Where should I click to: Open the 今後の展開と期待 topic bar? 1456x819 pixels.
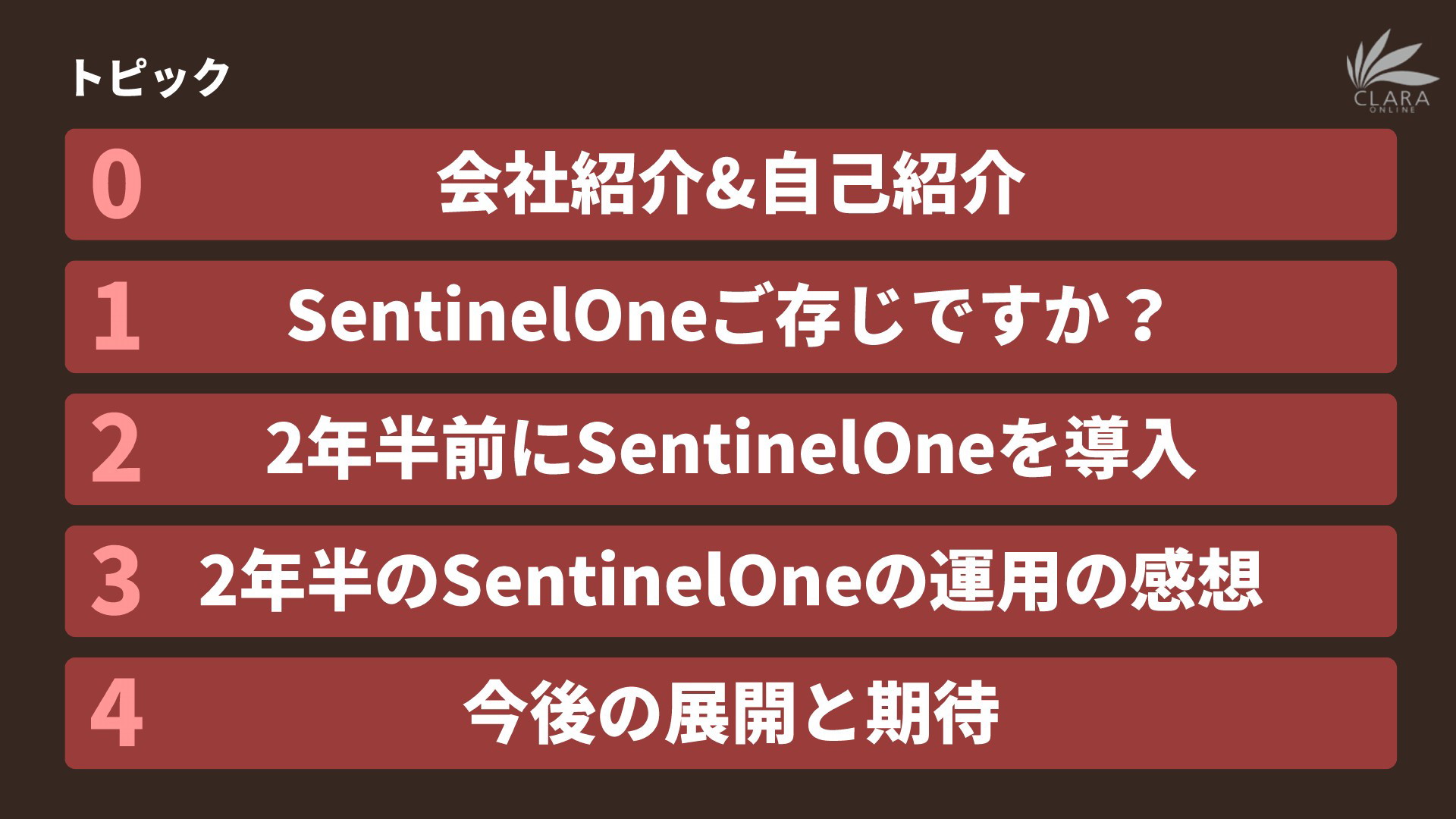tap(730, 713)
